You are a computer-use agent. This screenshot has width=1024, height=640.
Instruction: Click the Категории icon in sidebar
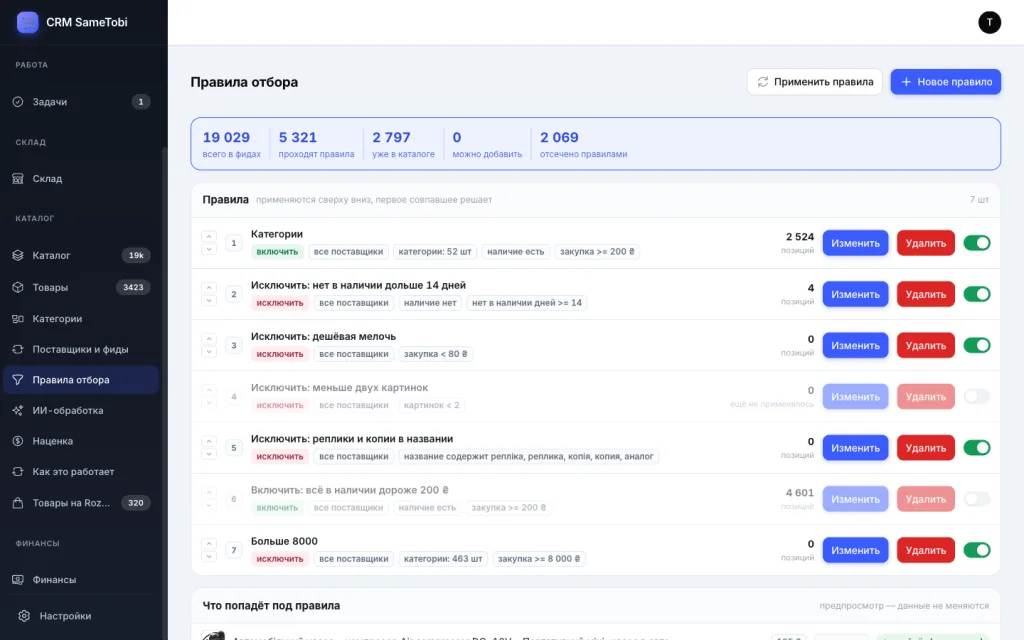pyautogui.click(x=18, y=319)
